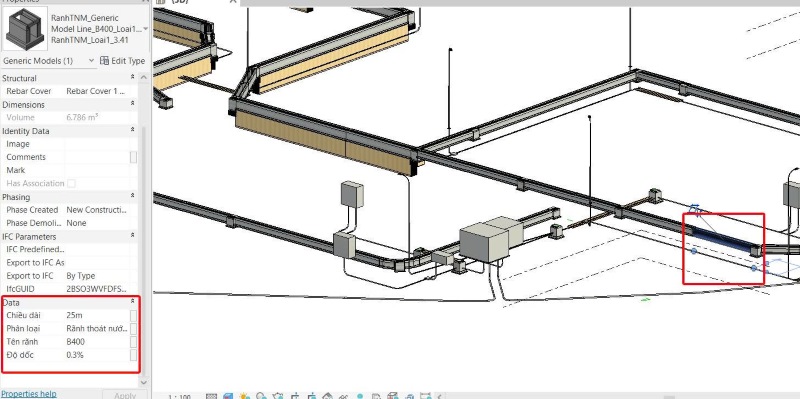Click the family type preview thumbnail
This screenshot has height=399, width=800.
25,29
